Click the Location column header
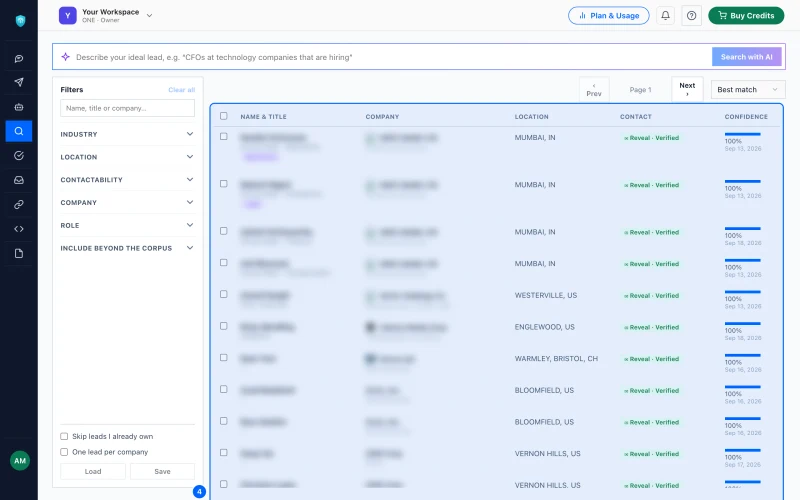The width and height of the screenshot is (800, 500). [531, 117]
